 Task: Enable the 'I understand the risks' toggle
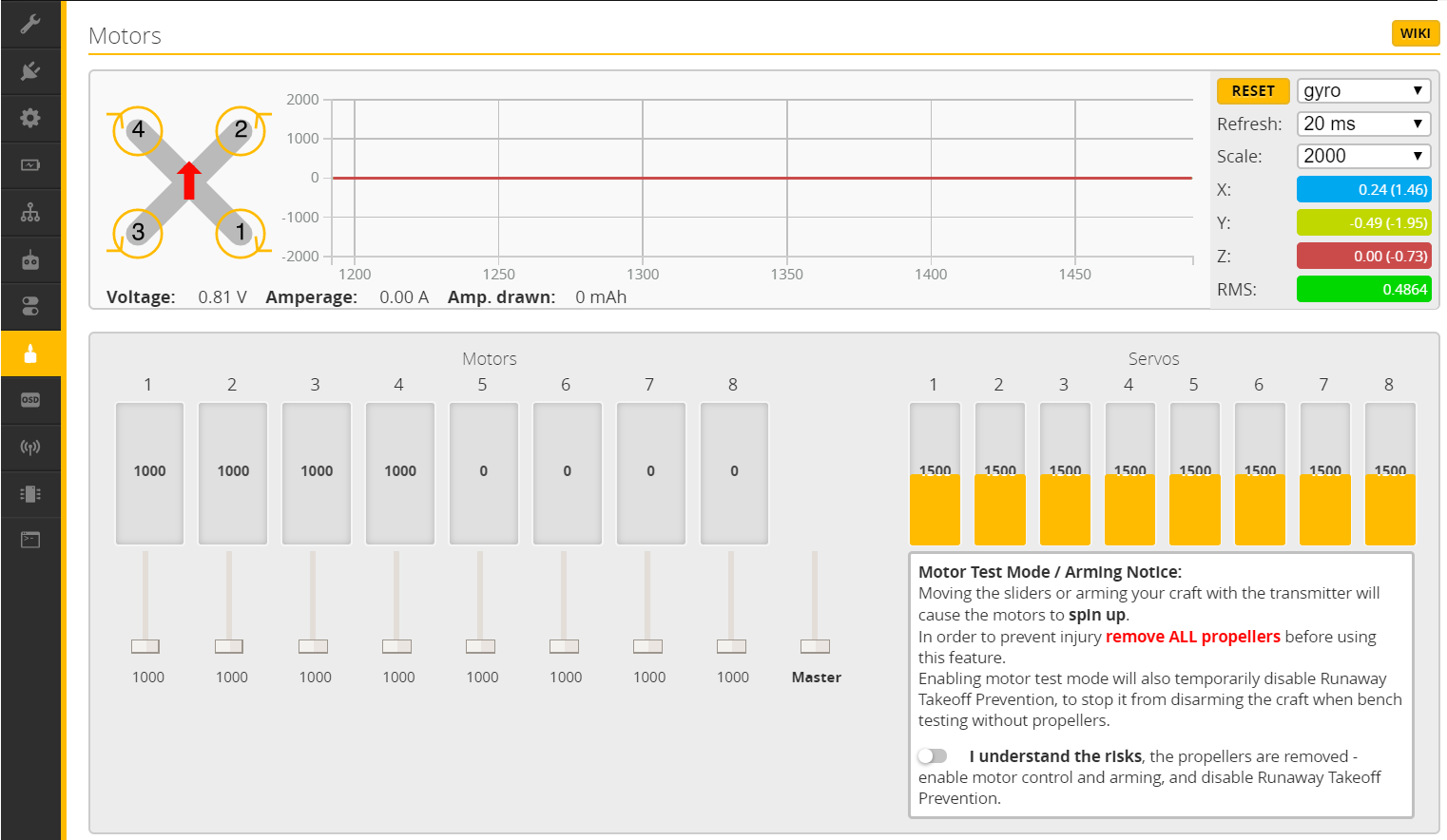(933, 756)
